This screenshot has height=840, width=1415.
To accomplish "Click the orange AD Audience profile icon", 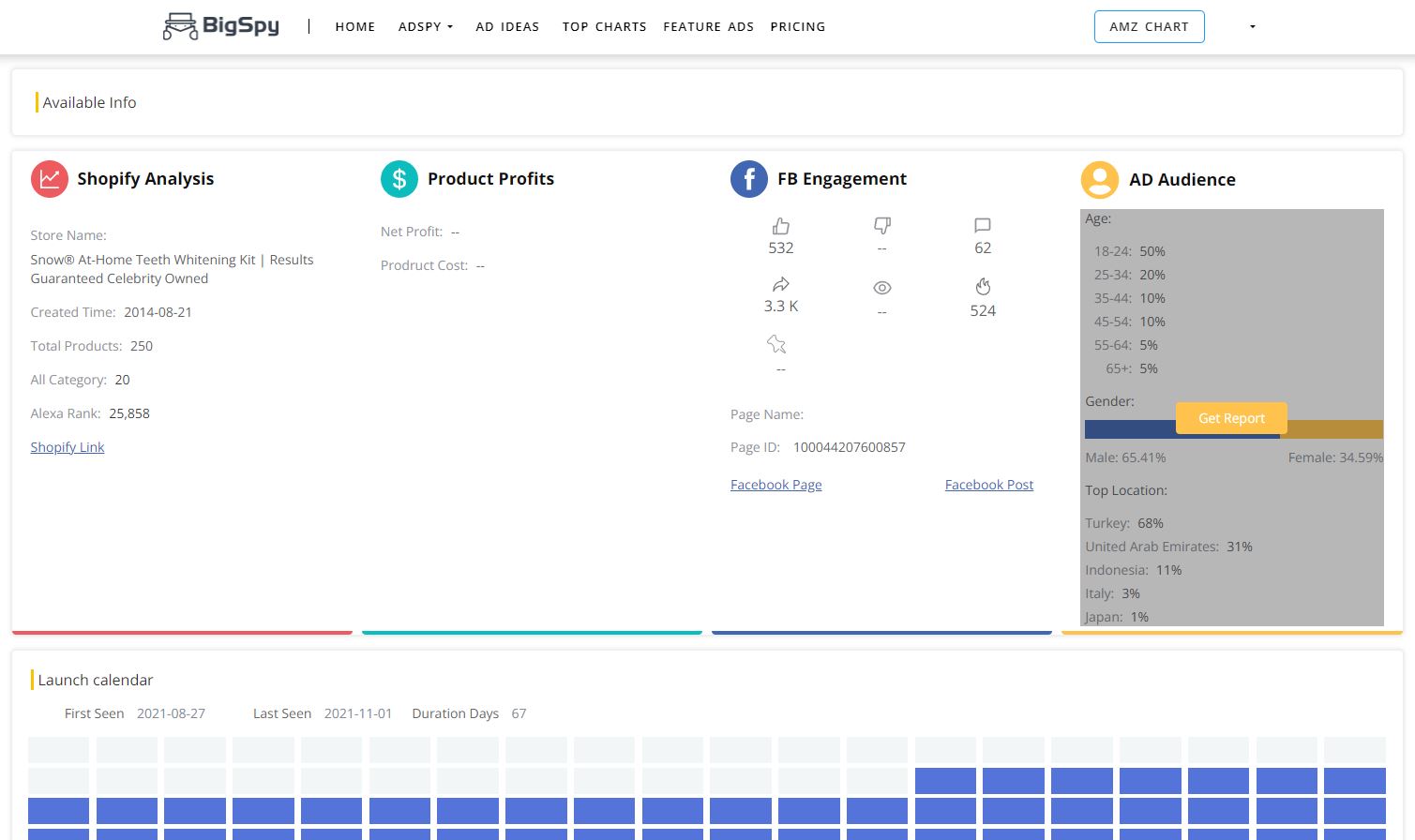I will 1099,179.
